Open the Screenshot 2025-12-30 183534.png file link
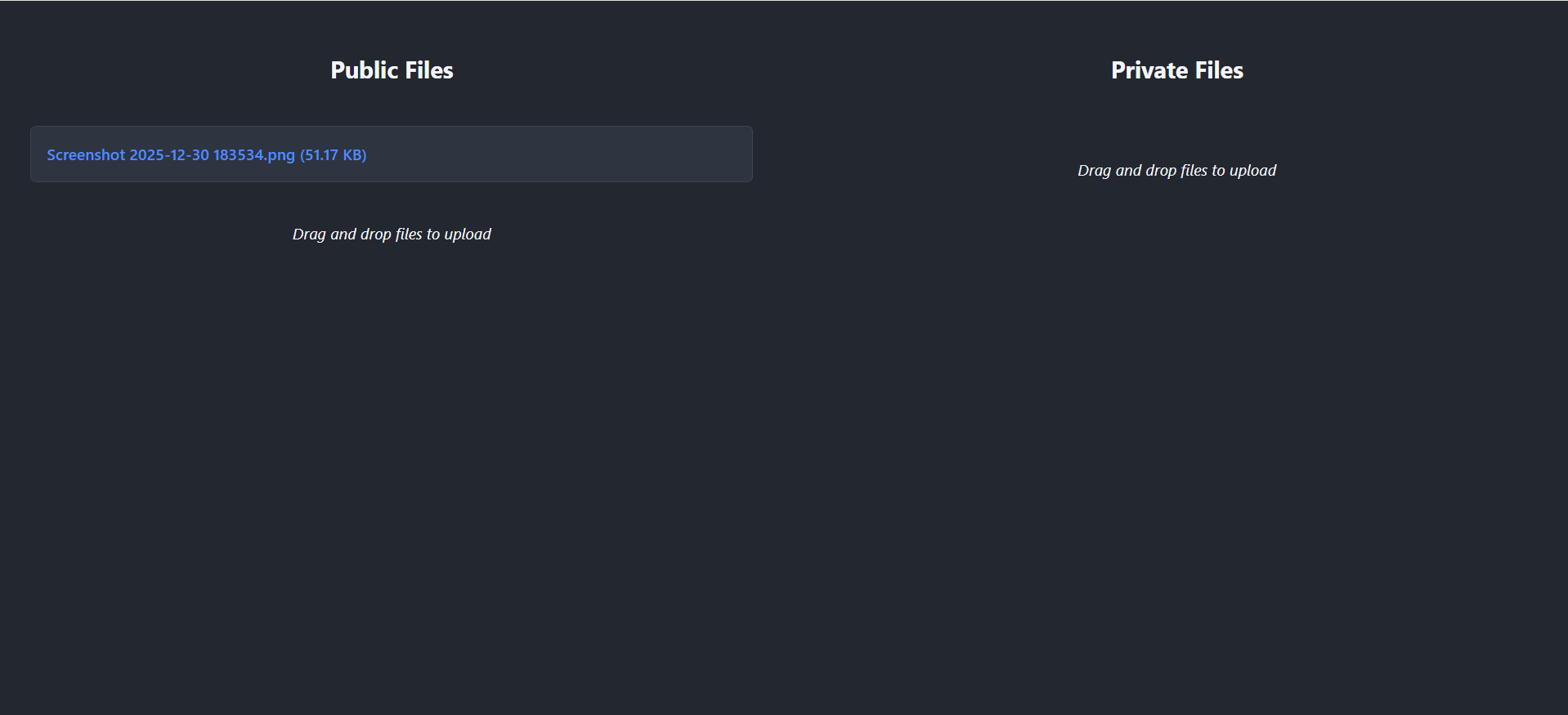This screenshot has width=1568, height=715. click(x=170, y=155)
